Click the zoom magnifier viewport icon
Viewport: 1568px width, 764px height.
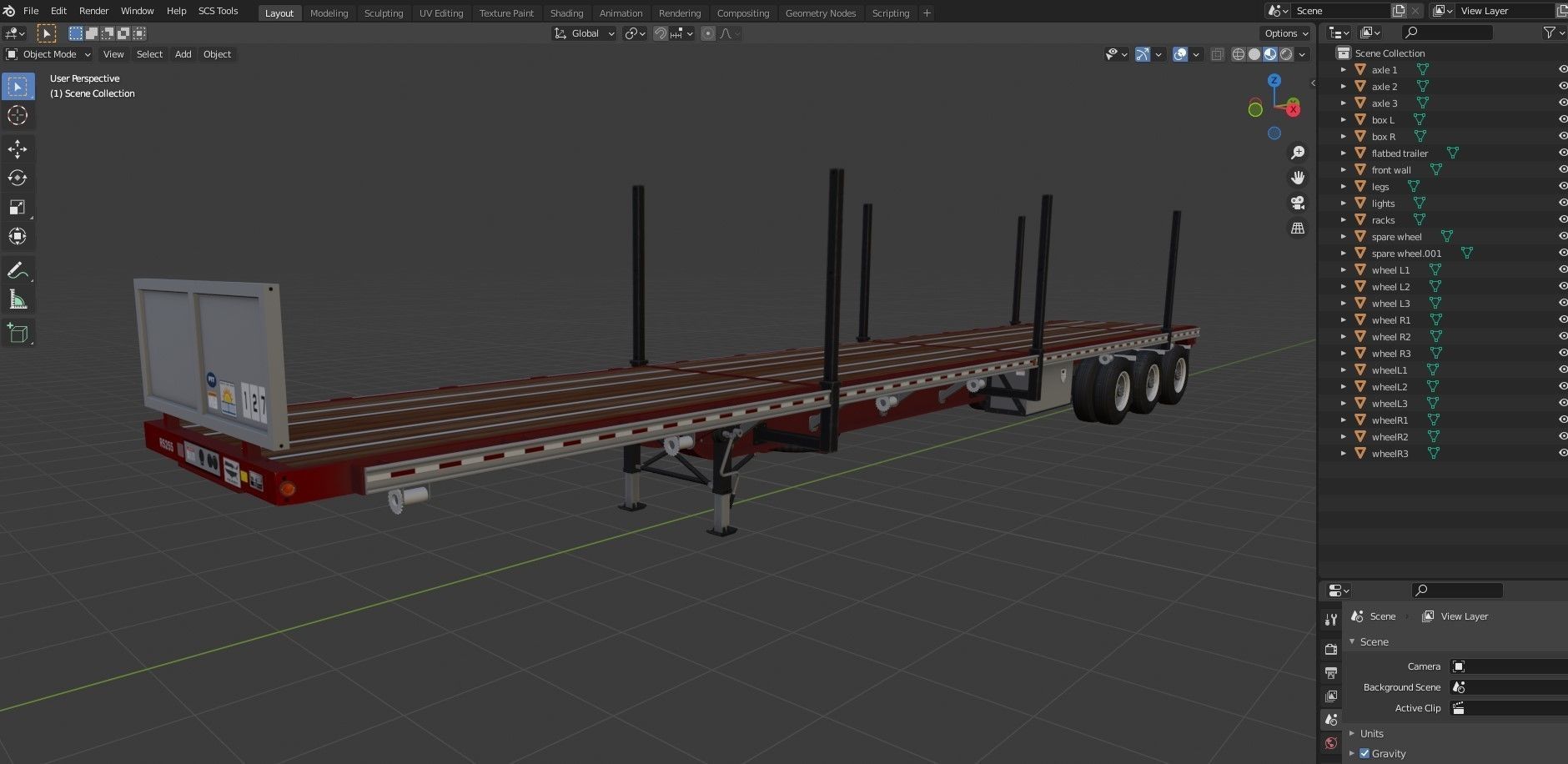(x=1298, y=153)
